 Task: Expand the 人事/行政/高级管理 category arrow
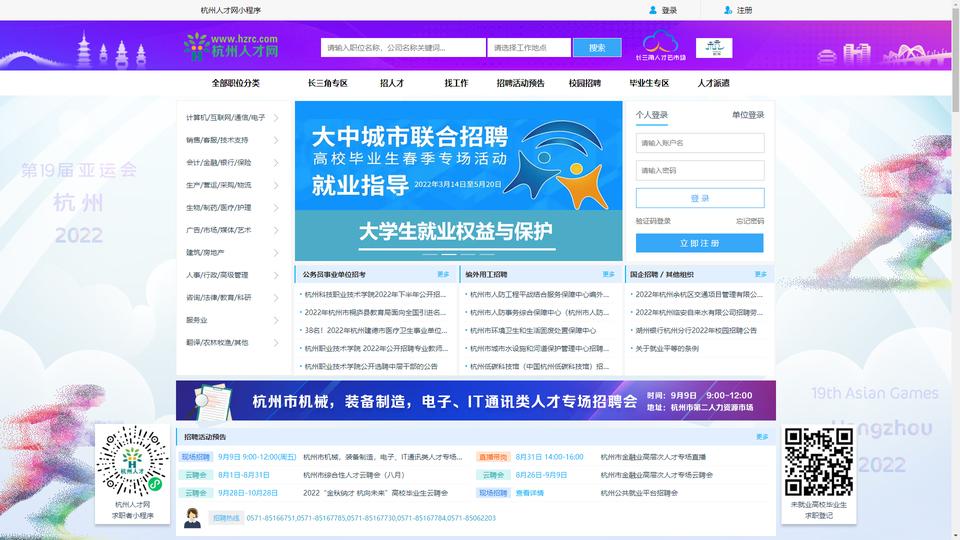pos(276,276)
